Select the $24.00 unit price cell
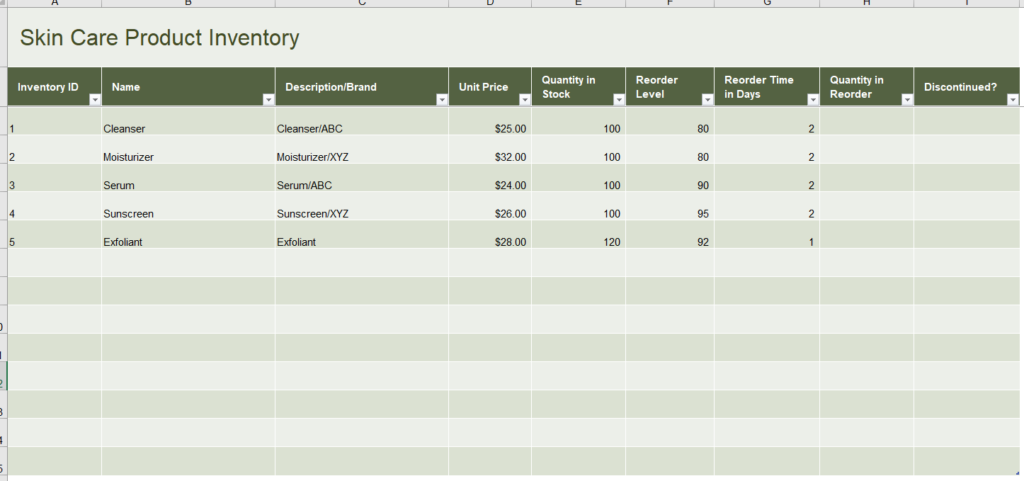Viewport: 1024px width, 481px height. click(490, 178)
